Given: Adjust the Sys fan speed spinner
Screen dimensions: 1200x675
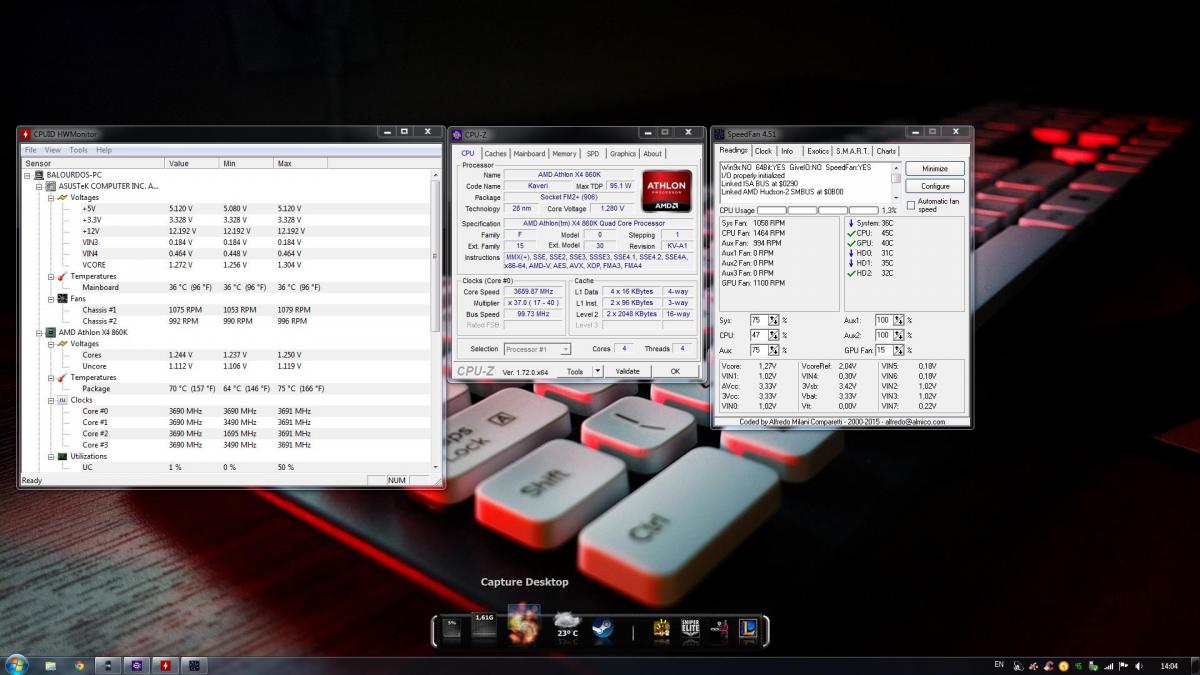Looking at the screenshot, I should (x=773, y=320).
